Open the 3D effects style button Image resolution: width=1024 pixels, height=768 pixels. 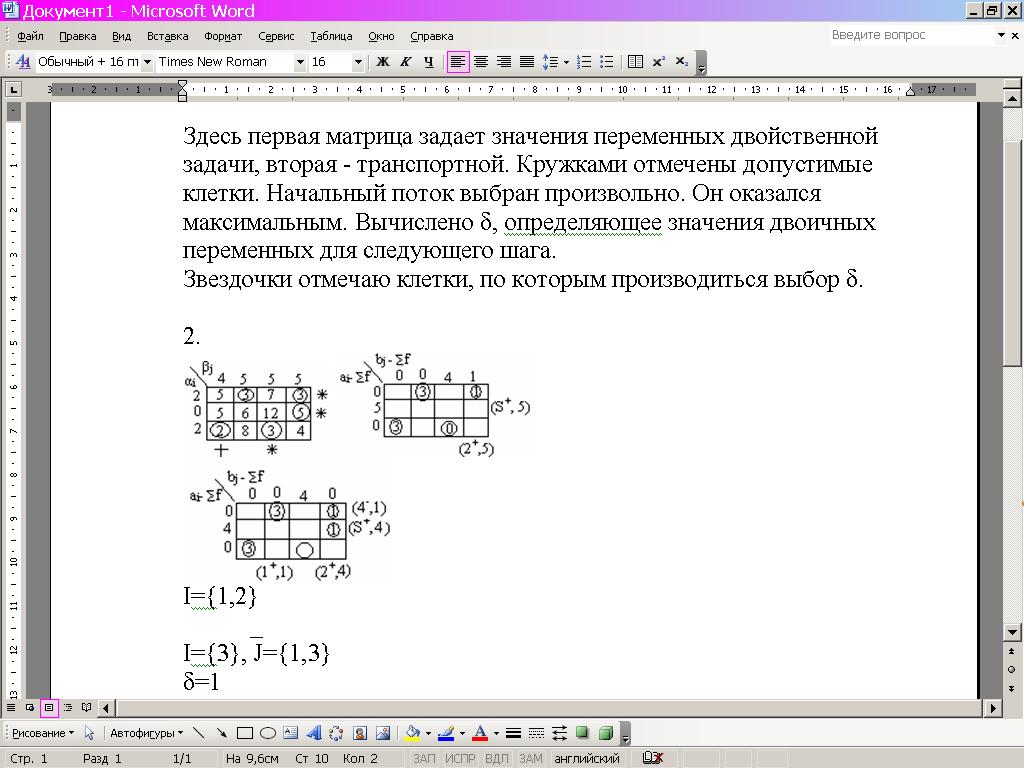pos(605,733)
